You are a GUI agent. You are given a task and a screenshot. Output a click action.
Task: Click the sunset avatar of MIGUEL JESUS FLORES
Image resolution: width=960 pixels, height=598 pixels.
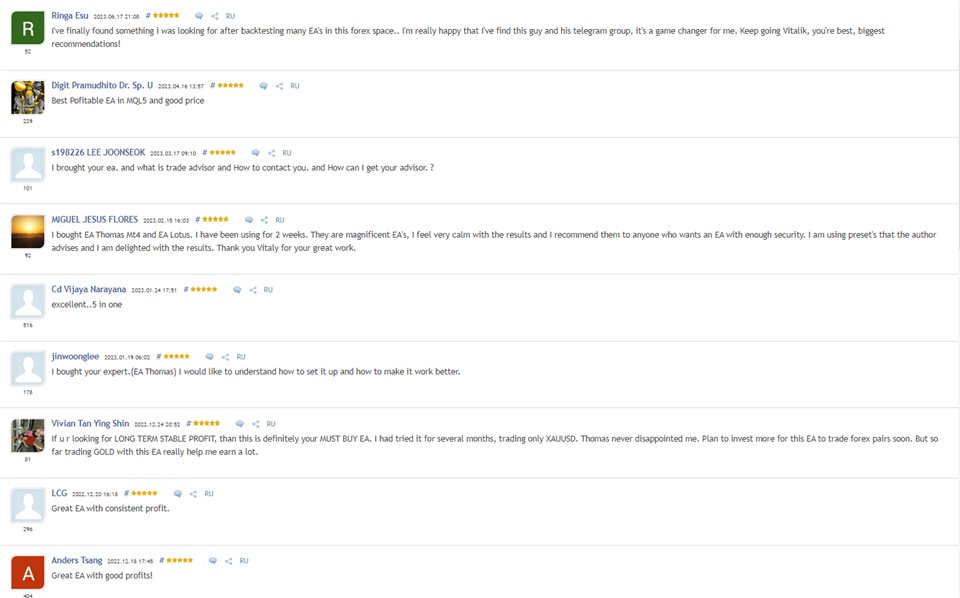click(28, 231)
